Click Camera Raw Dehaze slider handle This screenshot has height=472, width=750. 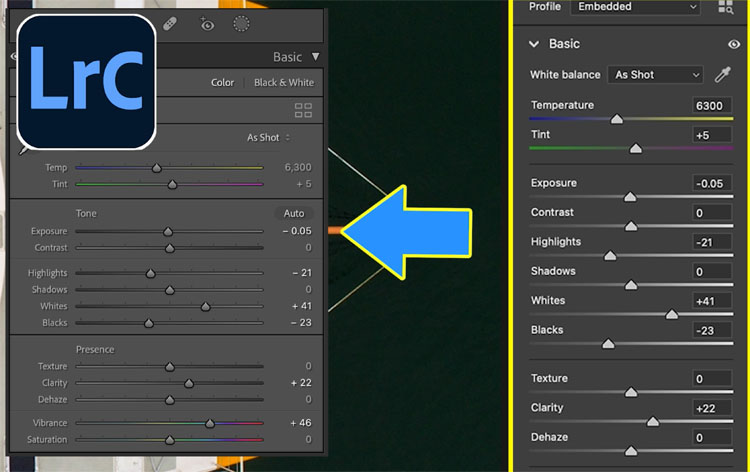click(631, 451)
